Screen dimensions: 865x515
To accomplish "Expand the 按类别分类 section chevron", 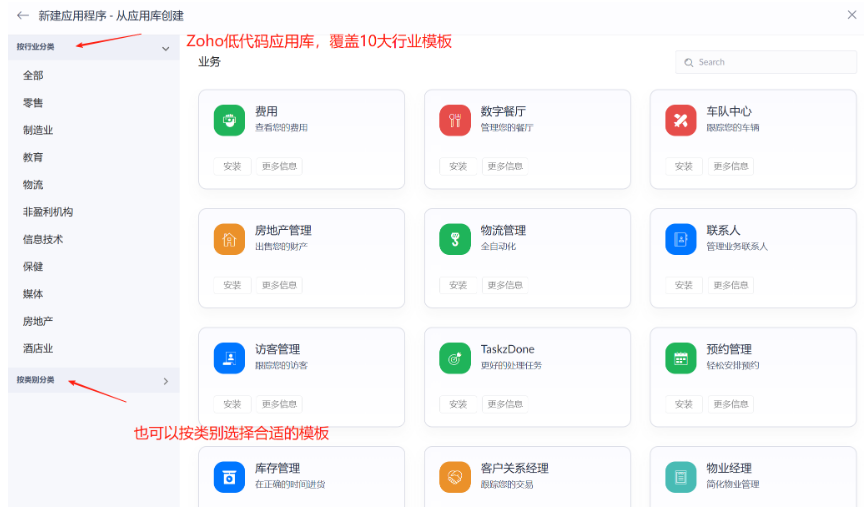I will click(166, 381).
